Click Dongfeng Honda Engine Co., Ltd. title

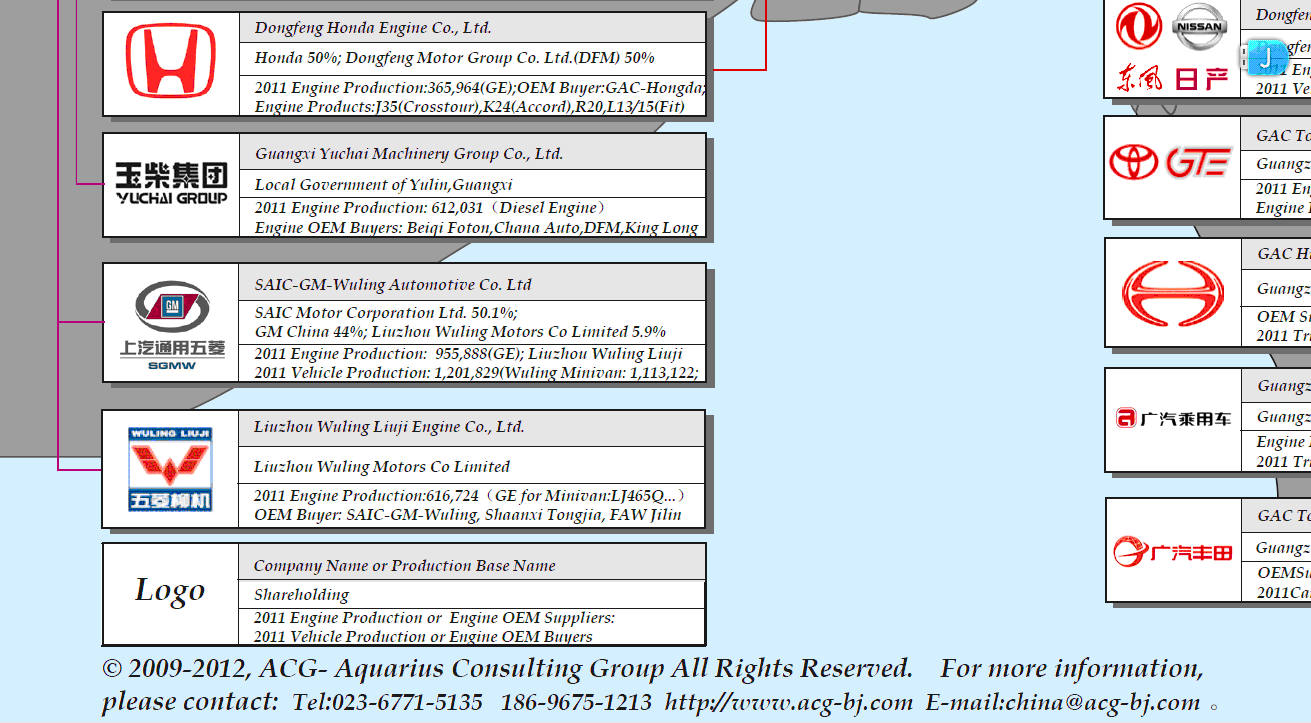click(373, 28)
